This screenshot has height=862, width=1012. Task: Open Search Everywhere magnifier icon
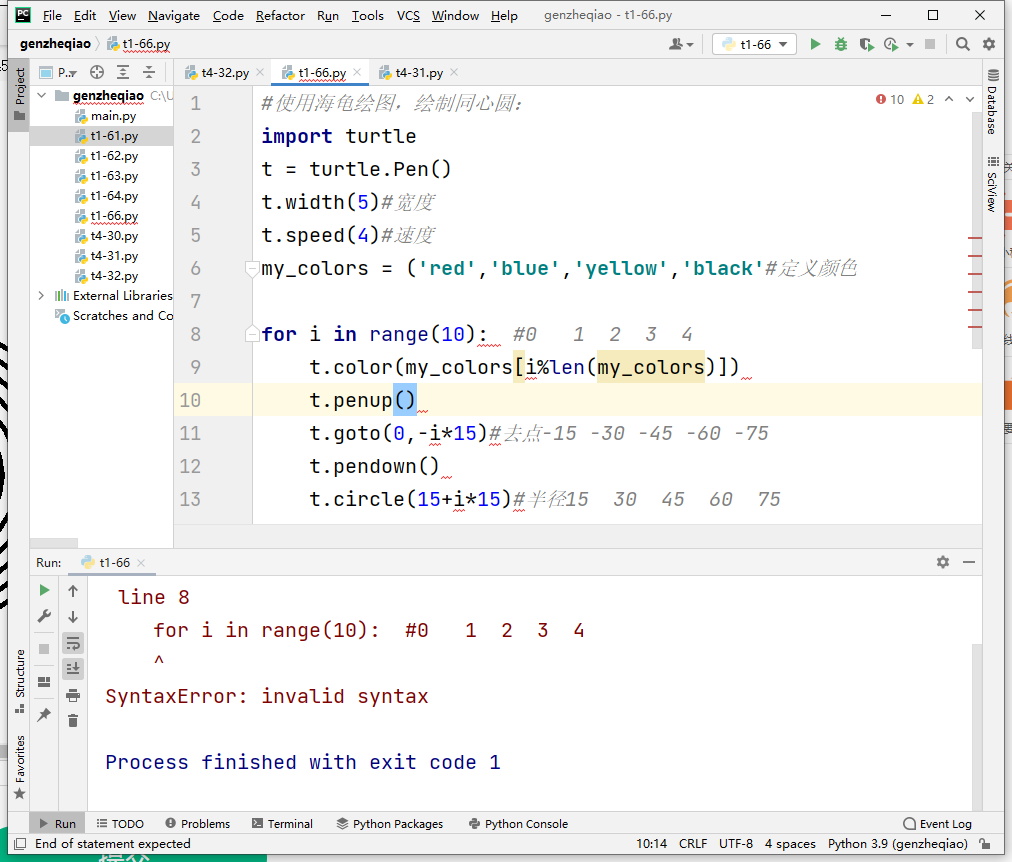pos(962,44)
